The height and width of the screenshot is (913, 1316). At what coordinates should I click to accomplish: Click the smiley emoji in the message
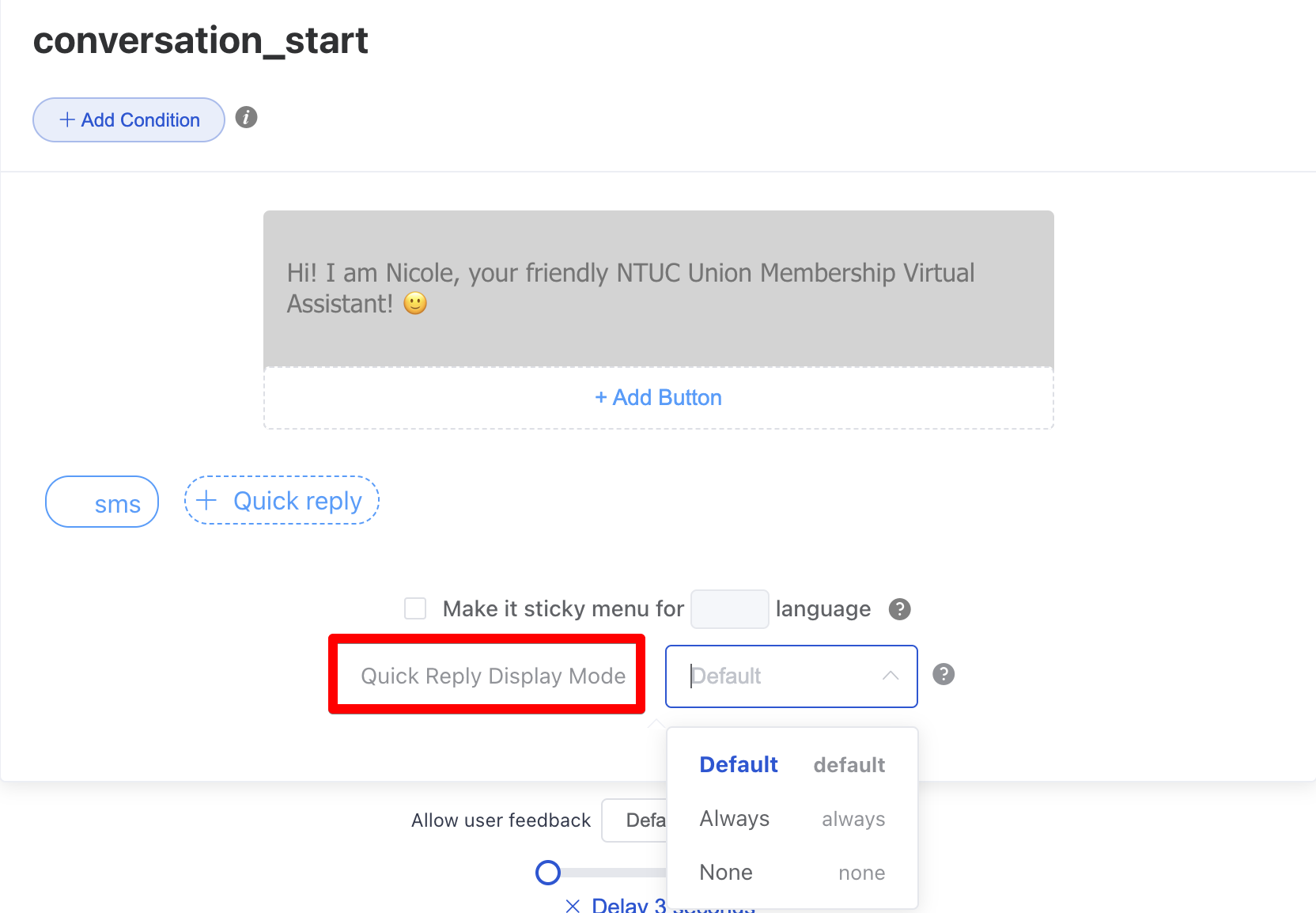(x=415, y=304)
